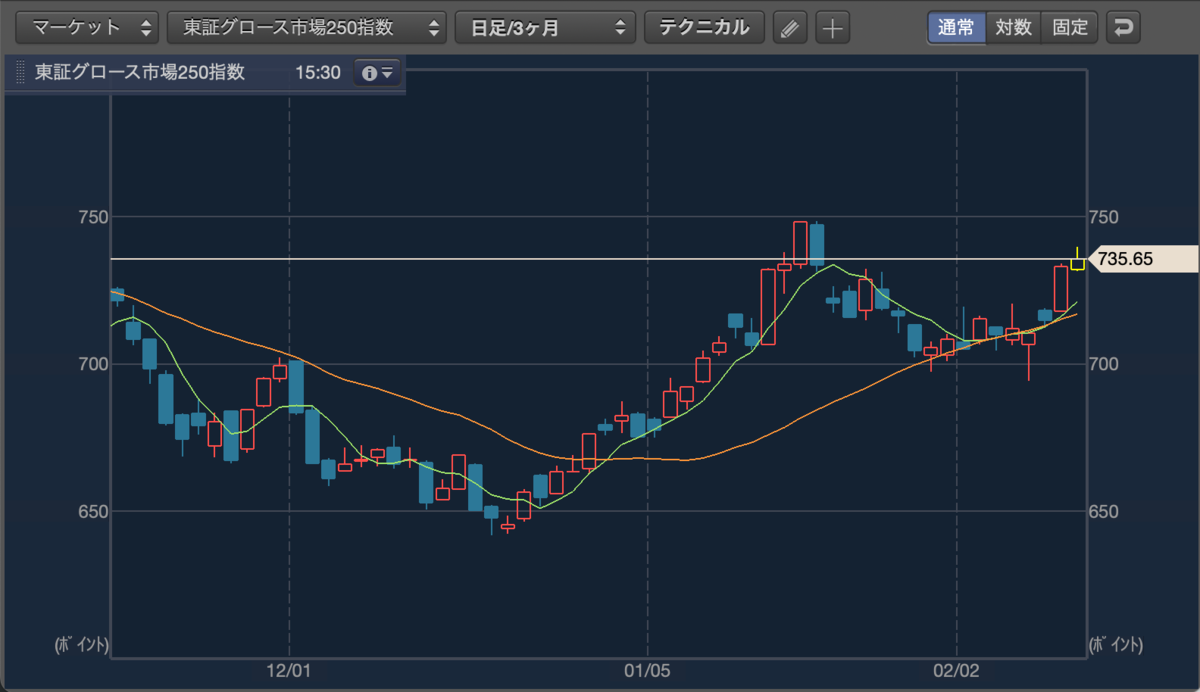Click the tallest red candle near 750
This screenshot has width=1200, height=692.
(x=800, y=244)
